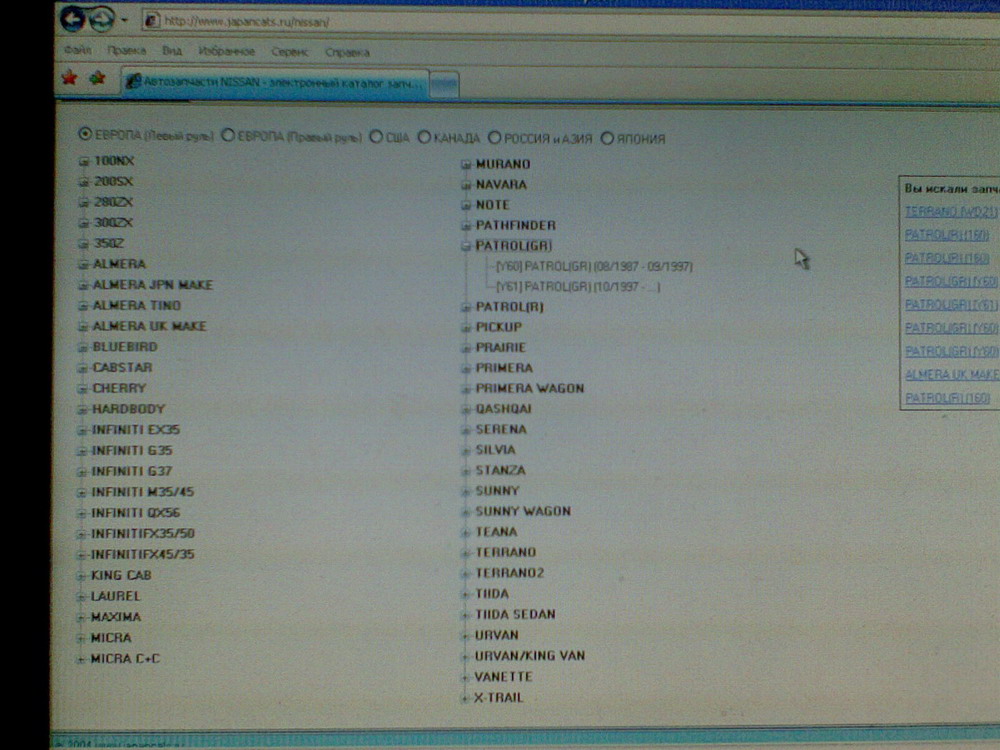The image size is (1000, 750).
Task: Open the Правка menu
Action: click(x=126, y=50)
